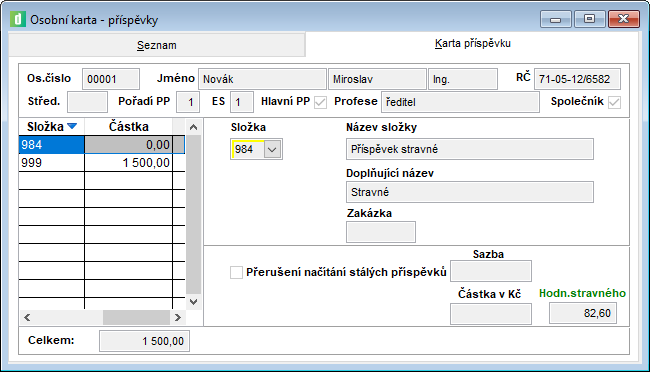Click the empty Střed. field
Screen dimensions: 650x372
pyautogui.click(x=87, y=102)
